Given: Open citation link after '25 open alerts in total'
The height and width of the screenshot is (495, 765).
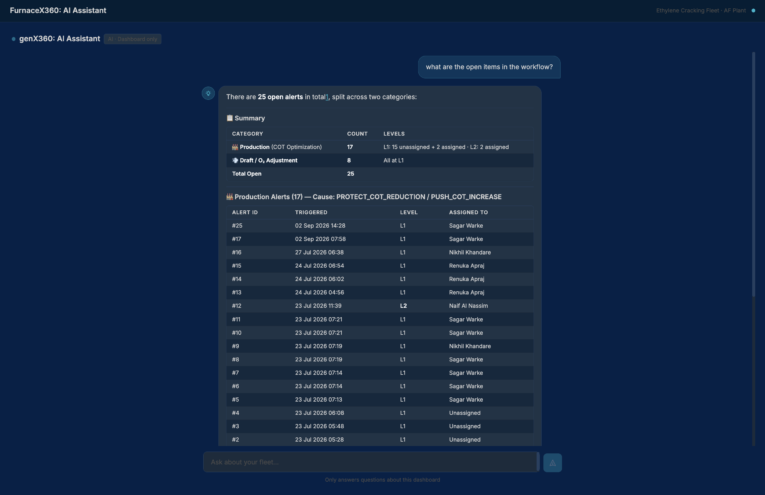Looking at the screenshot, I should pyautogui.click(x=327, y=97).
